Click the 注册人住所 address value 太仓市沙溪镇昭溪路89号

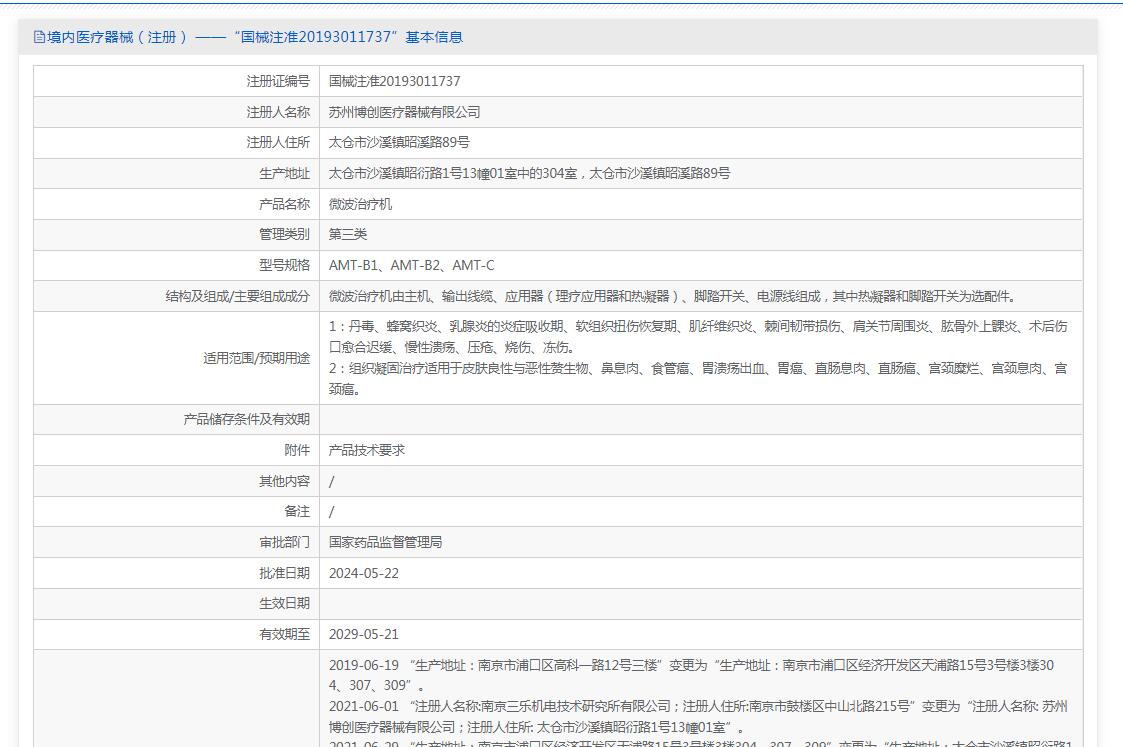[399, 143]
